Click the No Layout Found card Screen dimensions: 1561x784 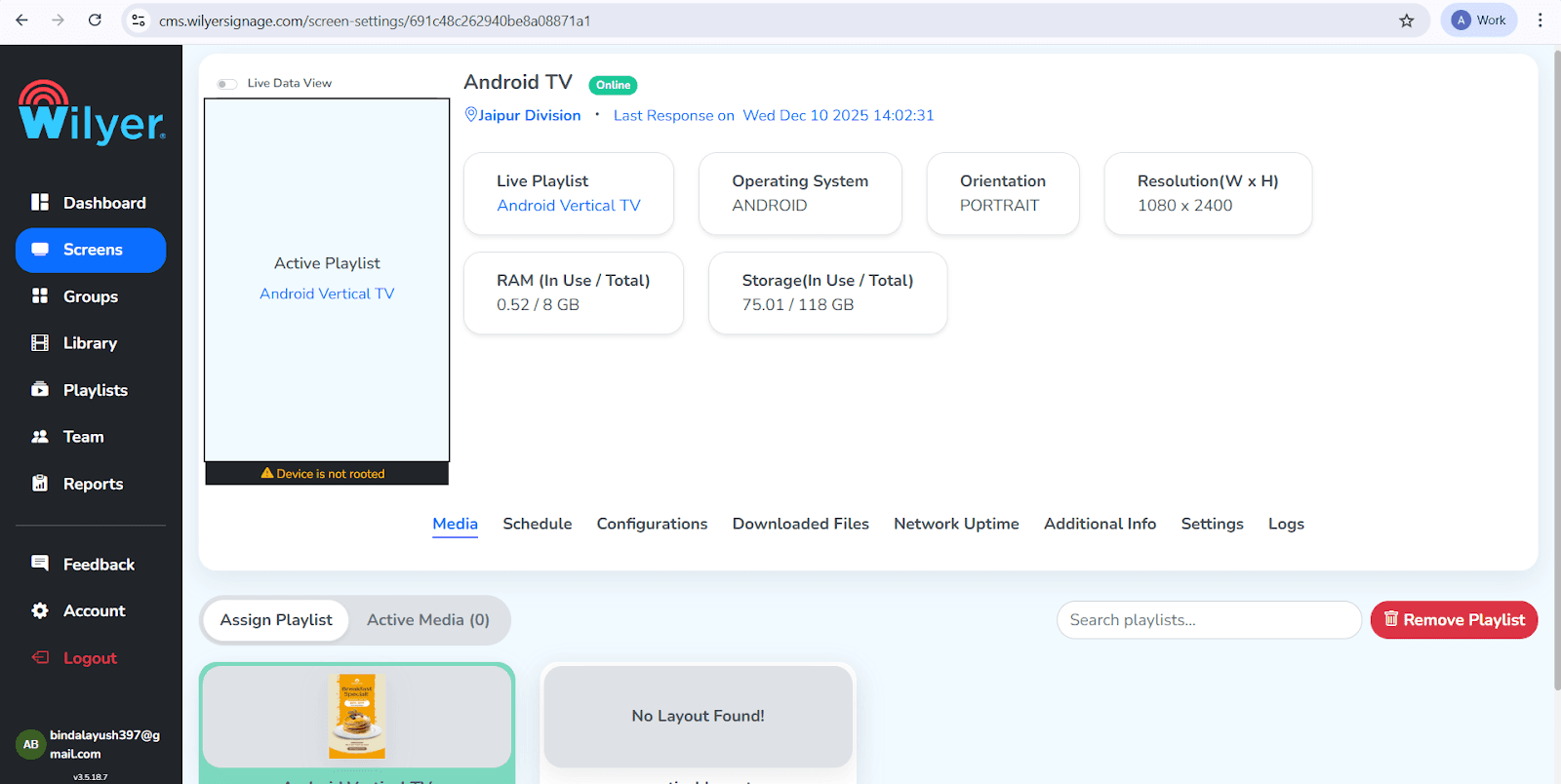click(698, 723)
